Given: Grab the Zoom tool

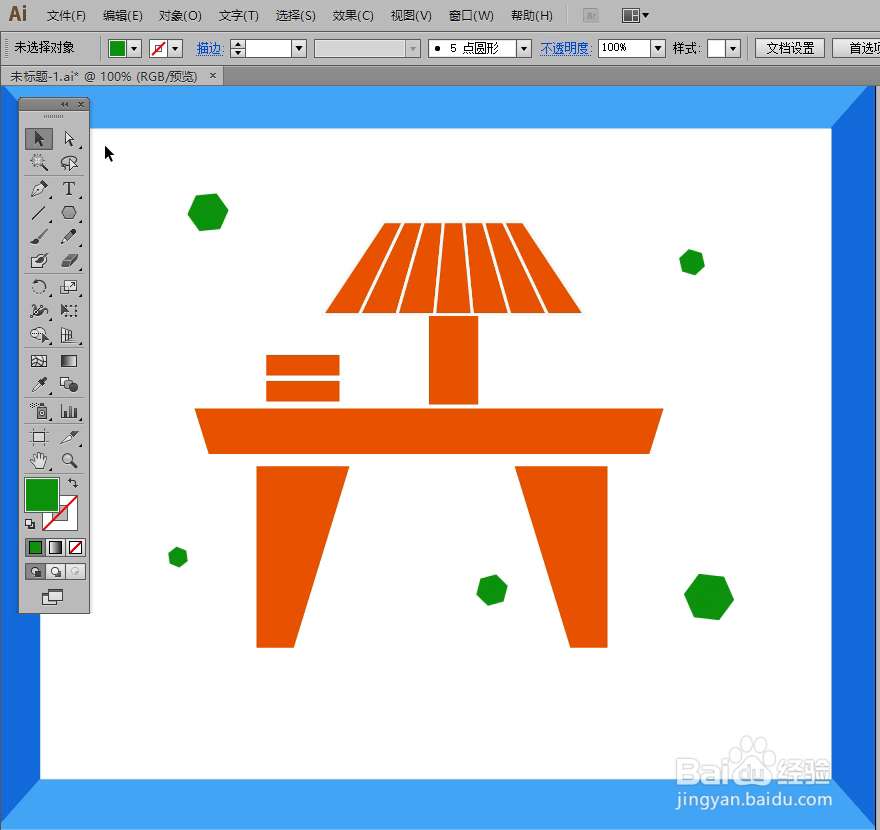Looking at the screenshot, I should 70,461.
